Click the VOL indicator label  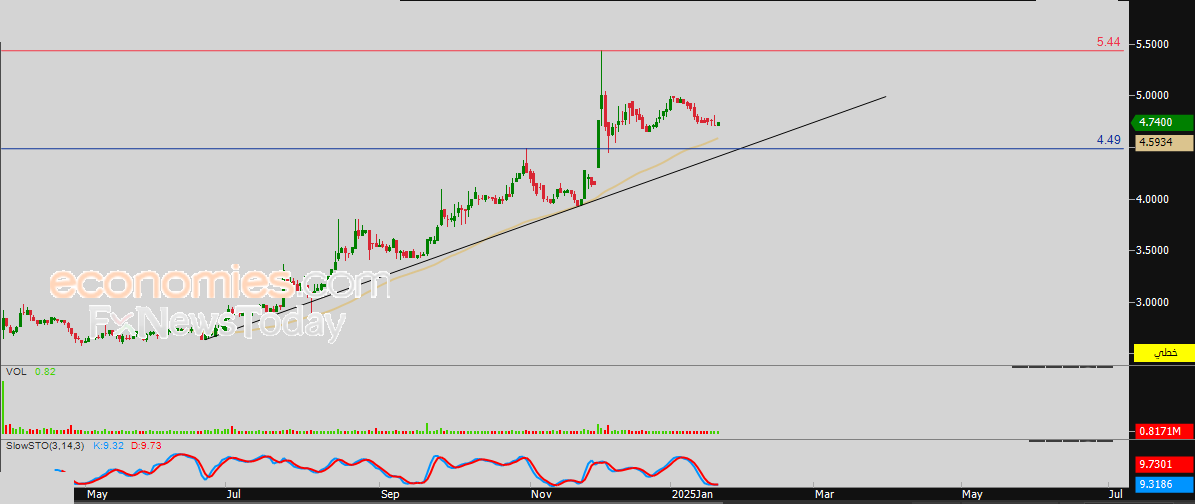click(x=16, y=371)
